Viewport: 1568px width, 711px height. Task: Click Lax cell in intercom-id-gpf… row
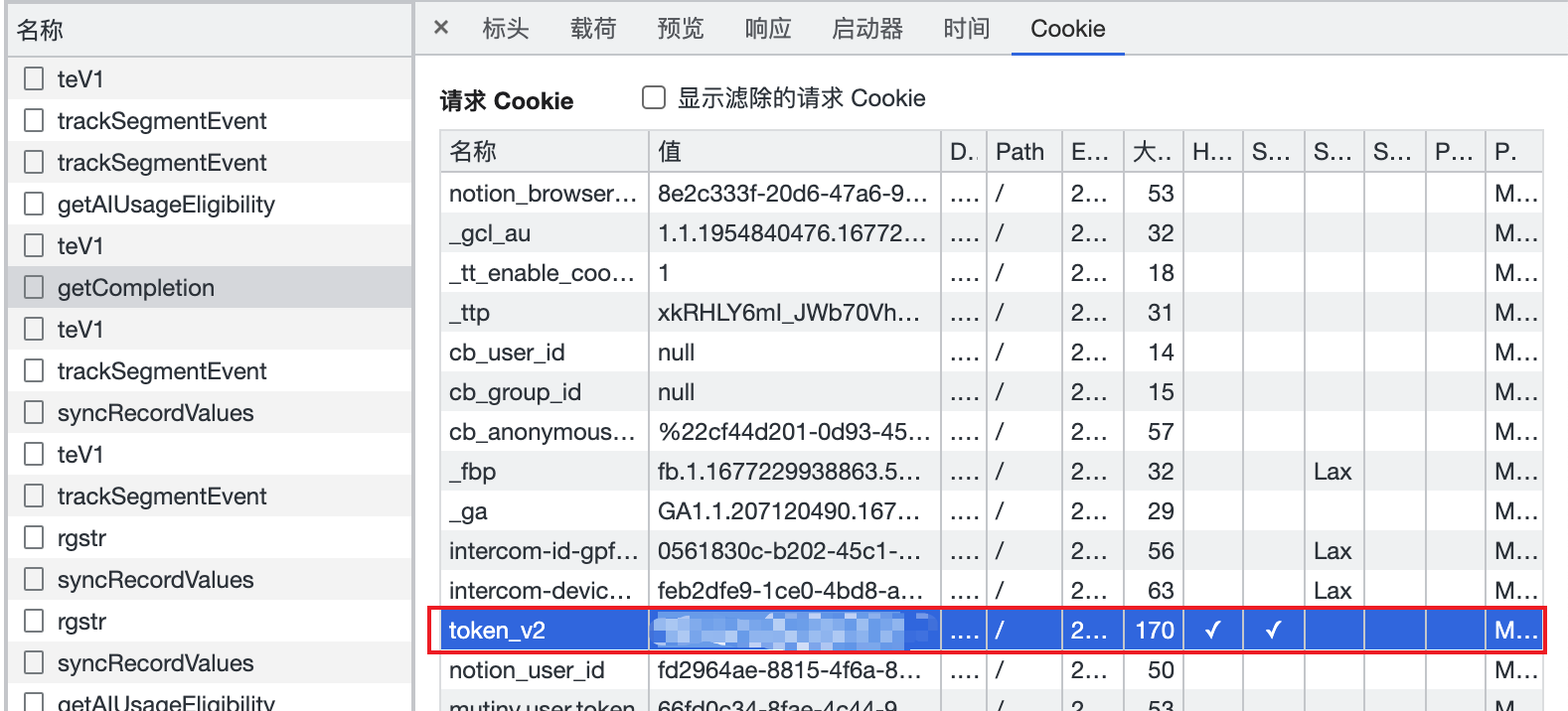click(x=1333, y=551)
